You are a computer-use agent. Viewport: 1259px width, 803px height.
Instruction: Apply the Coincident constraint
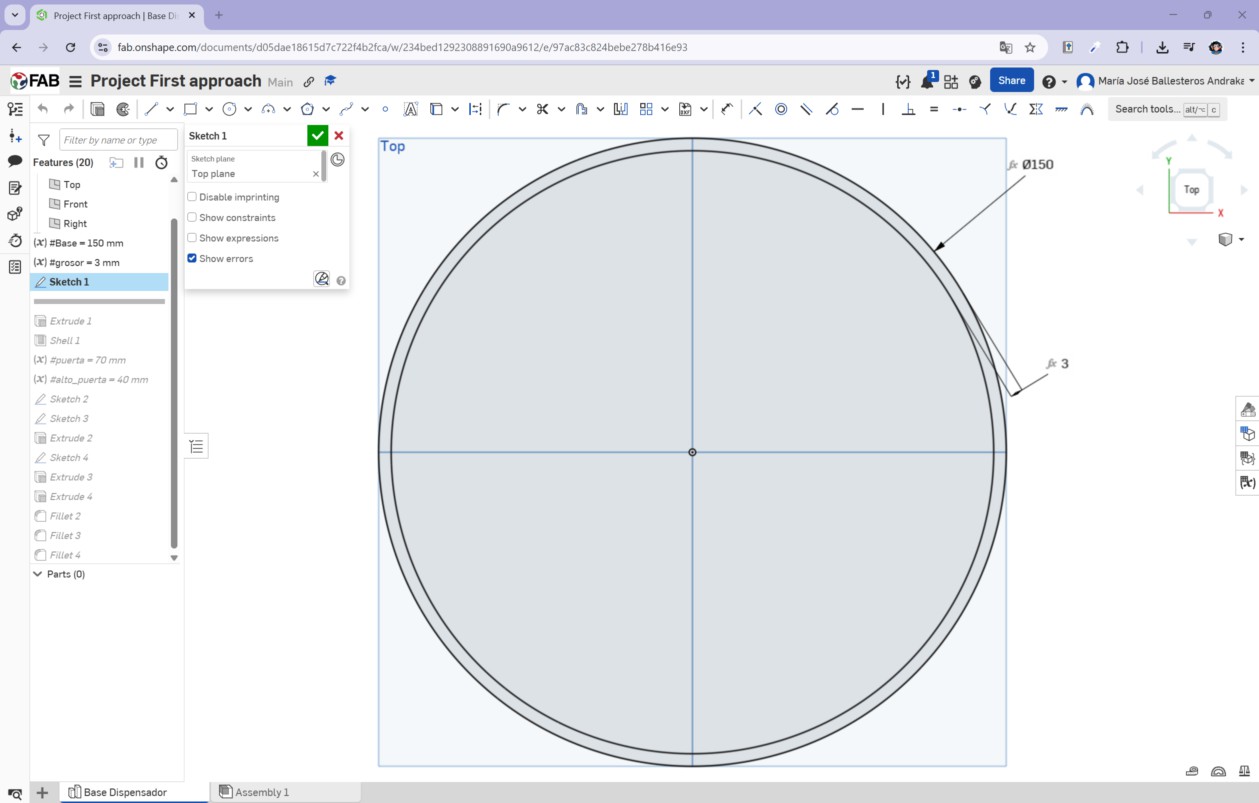click(x=755, y=109)
